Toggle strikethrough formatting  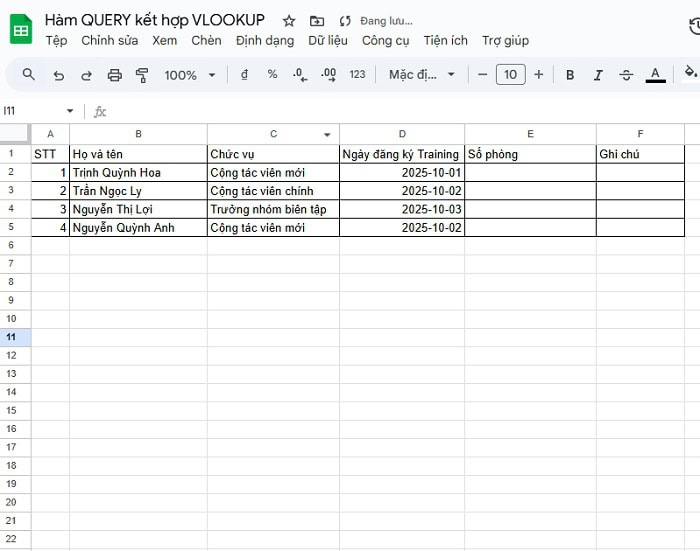pyautogui.click(x=626, y=75)
